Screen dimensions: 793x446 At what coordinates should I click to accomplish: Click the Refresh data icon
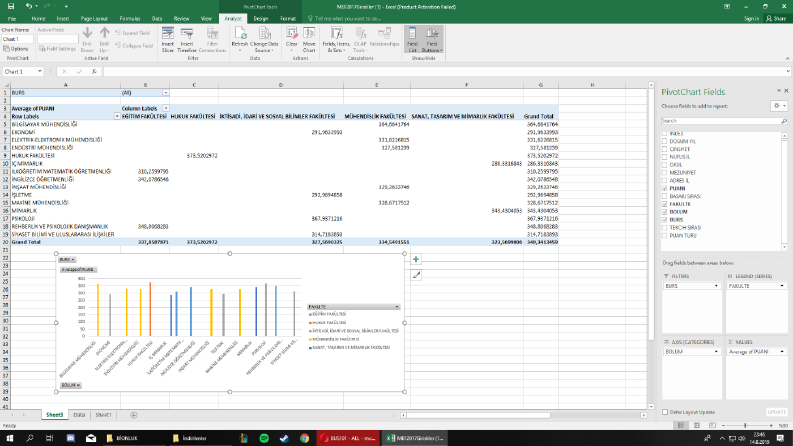pyautogui.click(x=240, y=40)
